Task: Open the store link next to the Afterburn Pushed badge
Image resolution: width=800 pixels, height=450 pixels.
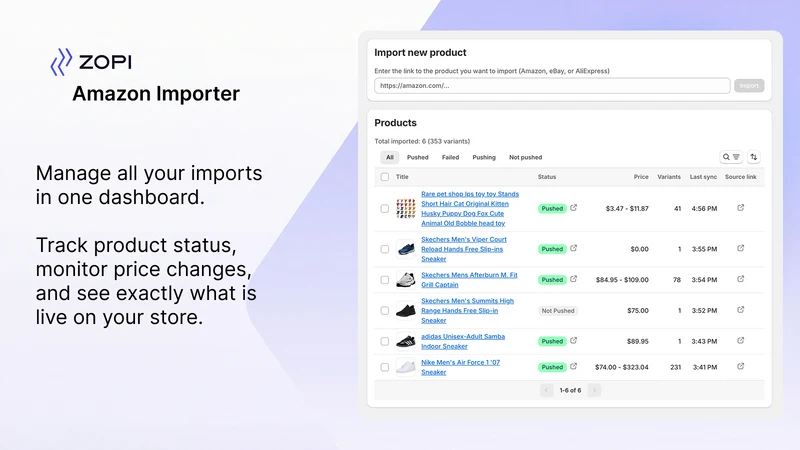Action: [573, 279]
